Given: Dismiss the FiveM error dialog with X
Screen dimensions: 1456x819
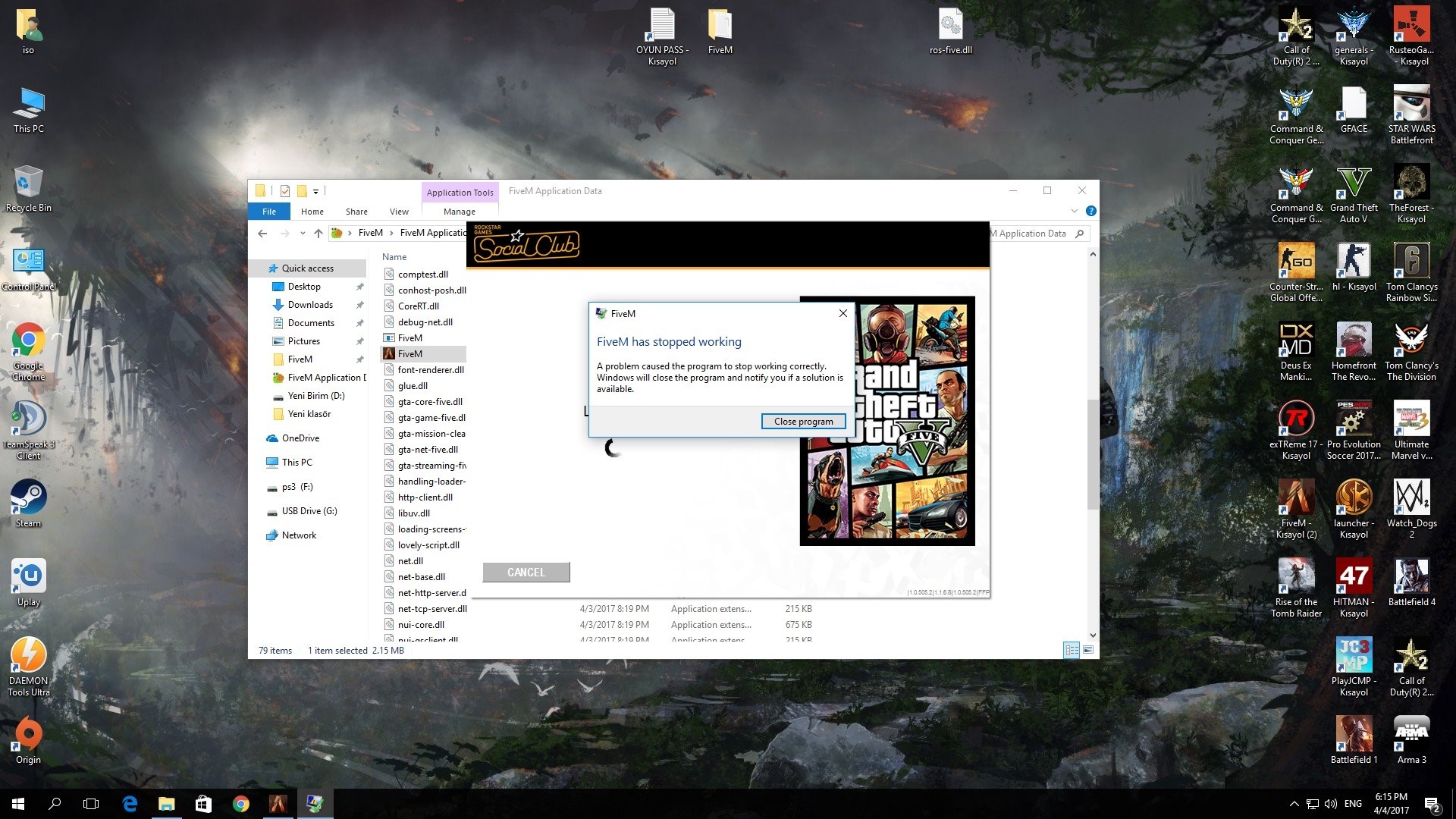Looking at the screenshot, I should click(843, 313).
